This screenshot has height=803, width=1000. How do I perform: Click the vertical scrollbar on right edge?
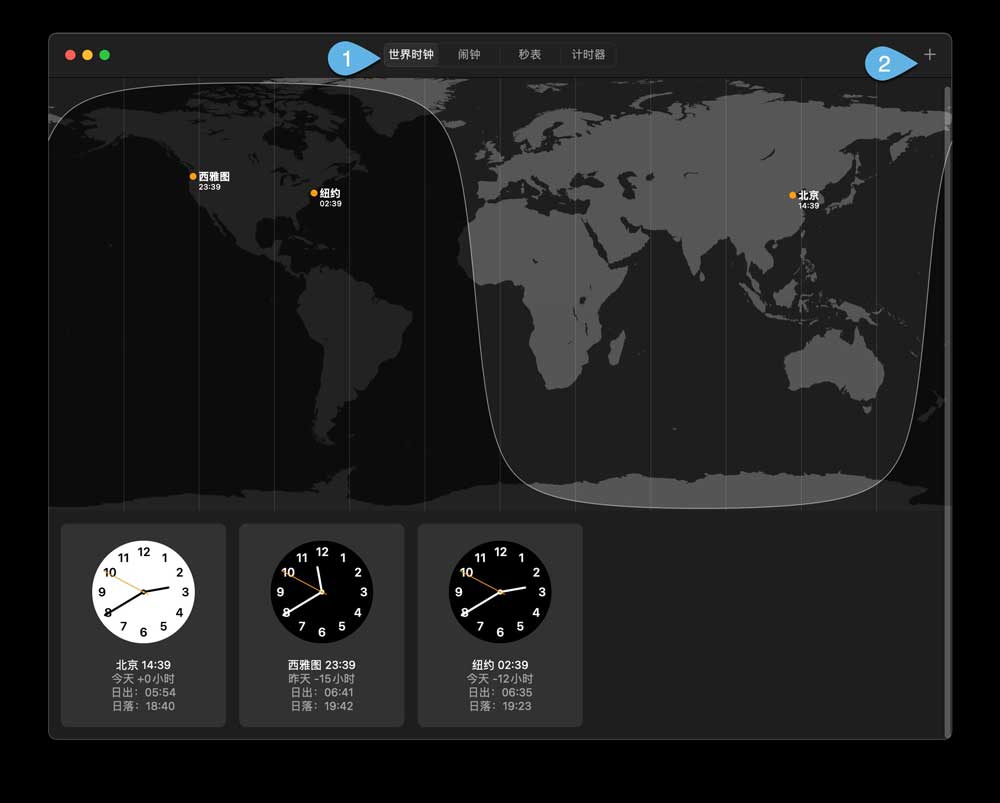(945, 400)
